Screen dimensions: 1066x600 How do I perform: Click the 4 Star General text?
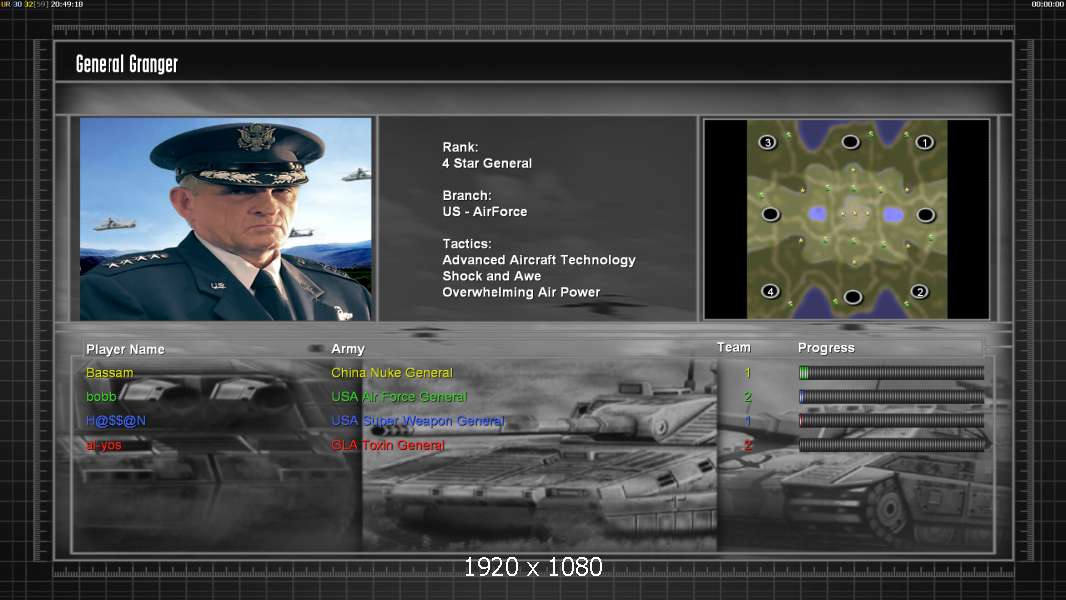pyautogui.click(x=487, y=163)
